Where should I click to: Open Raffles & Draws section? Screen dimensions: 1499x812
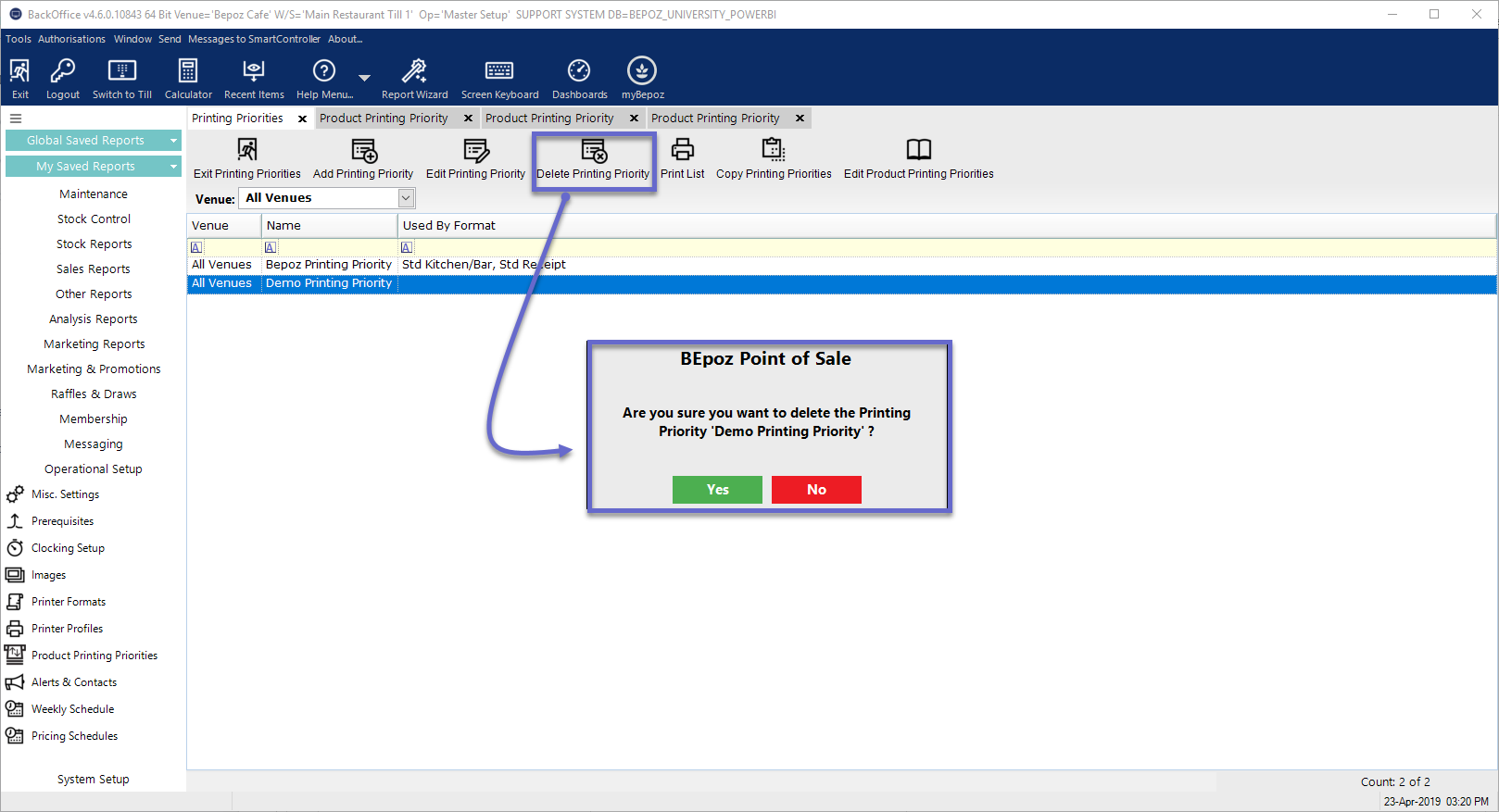(94, 394)
